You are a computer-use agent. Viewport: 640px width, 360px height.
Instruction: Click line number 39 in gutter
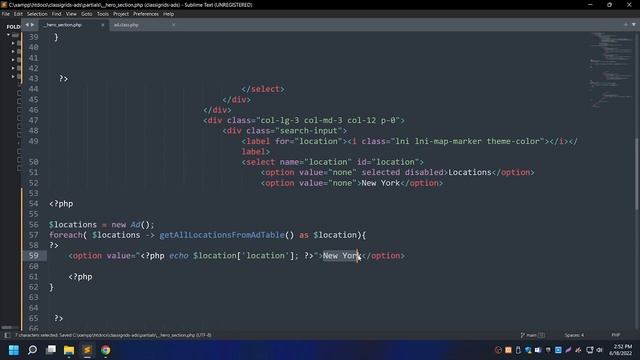(33, 37)
